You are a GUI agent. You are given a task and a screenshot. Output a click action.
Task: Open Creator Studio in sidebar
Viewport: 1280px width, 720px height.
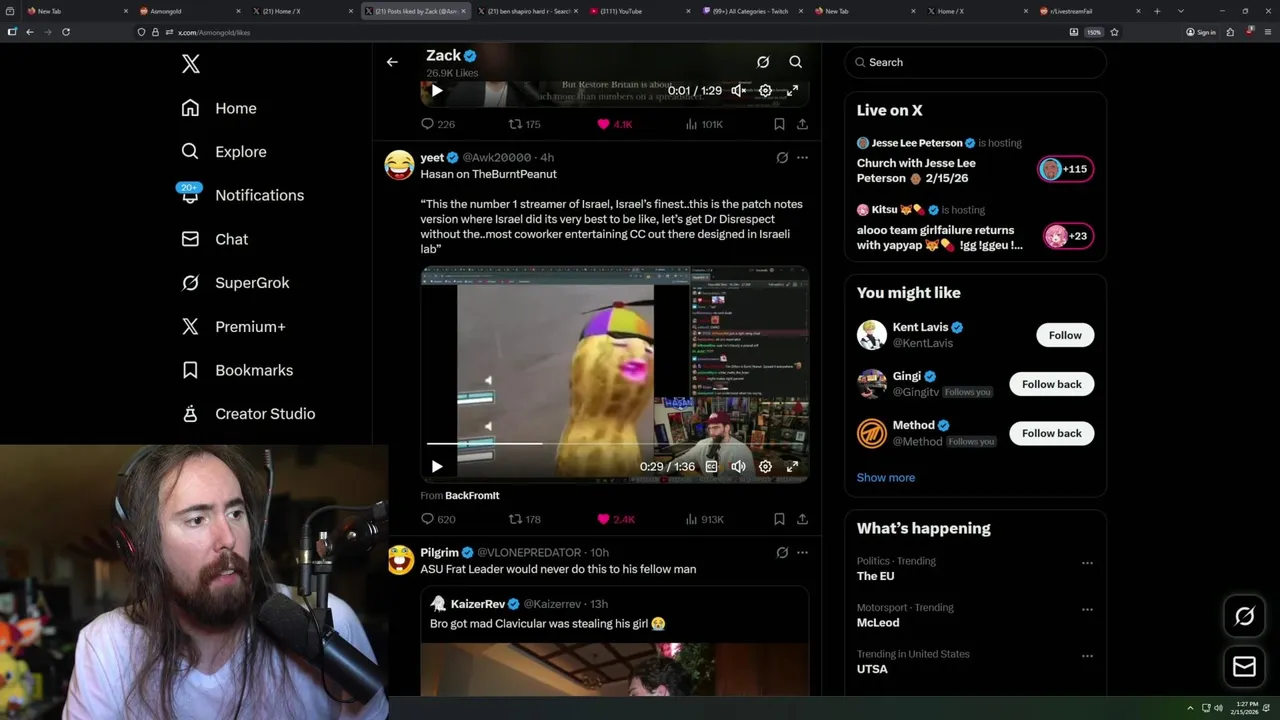pos(248,414)
